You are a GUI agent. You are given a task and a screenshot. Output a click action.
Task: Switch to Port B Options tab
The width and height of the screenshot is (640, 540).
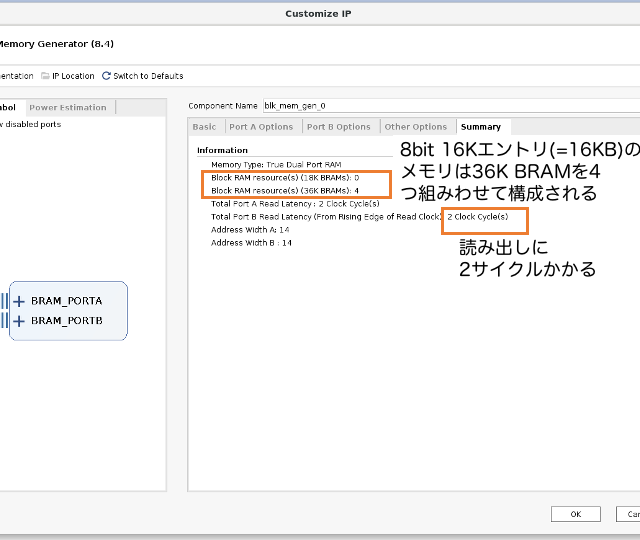tap(338, 127)
